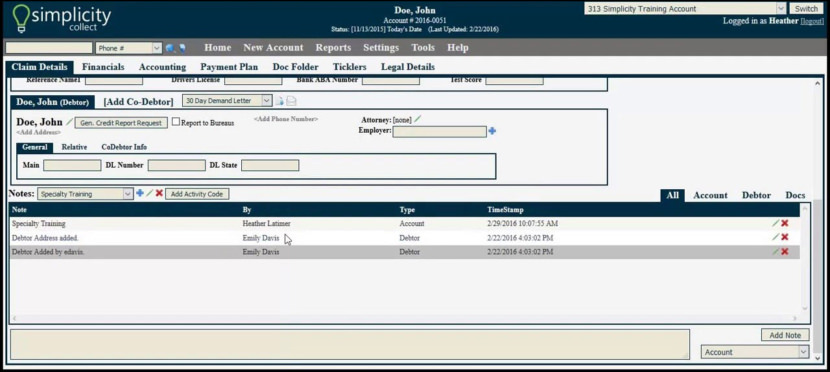Screen dimensions: 830x372
Task: Click the blue plus next to Employer
Action: tap(492, 131)
